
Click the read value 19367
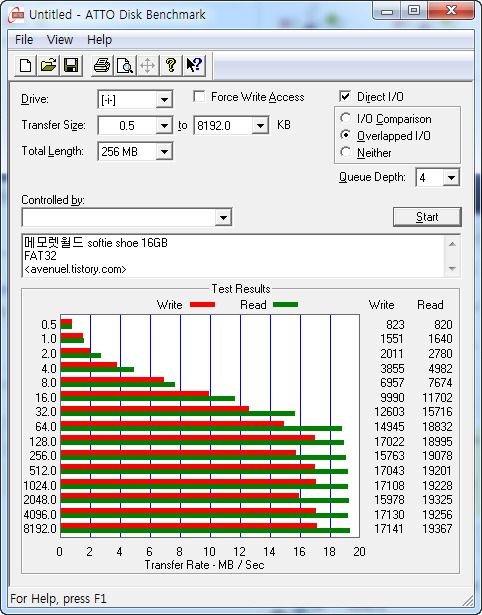437,529
